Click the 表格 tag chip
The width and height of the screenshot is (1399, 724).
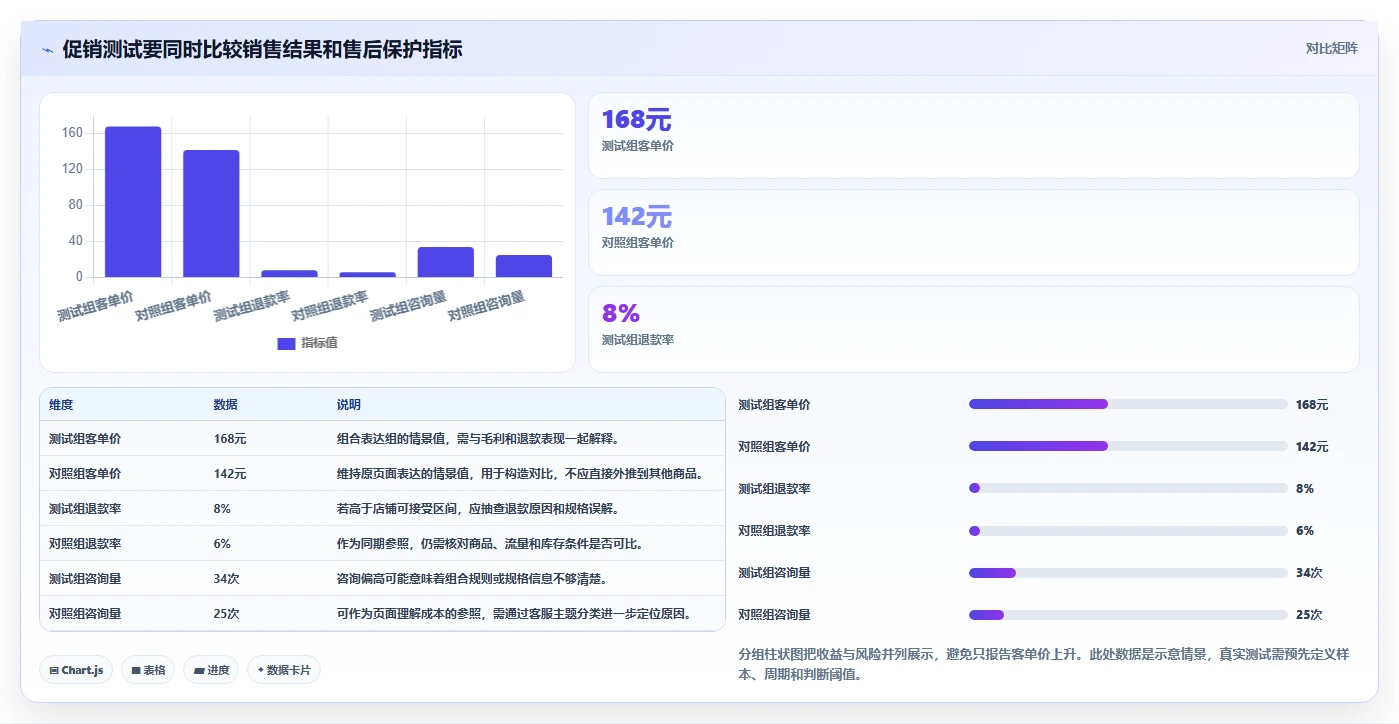pyautogui.click(x=148, y=670)
